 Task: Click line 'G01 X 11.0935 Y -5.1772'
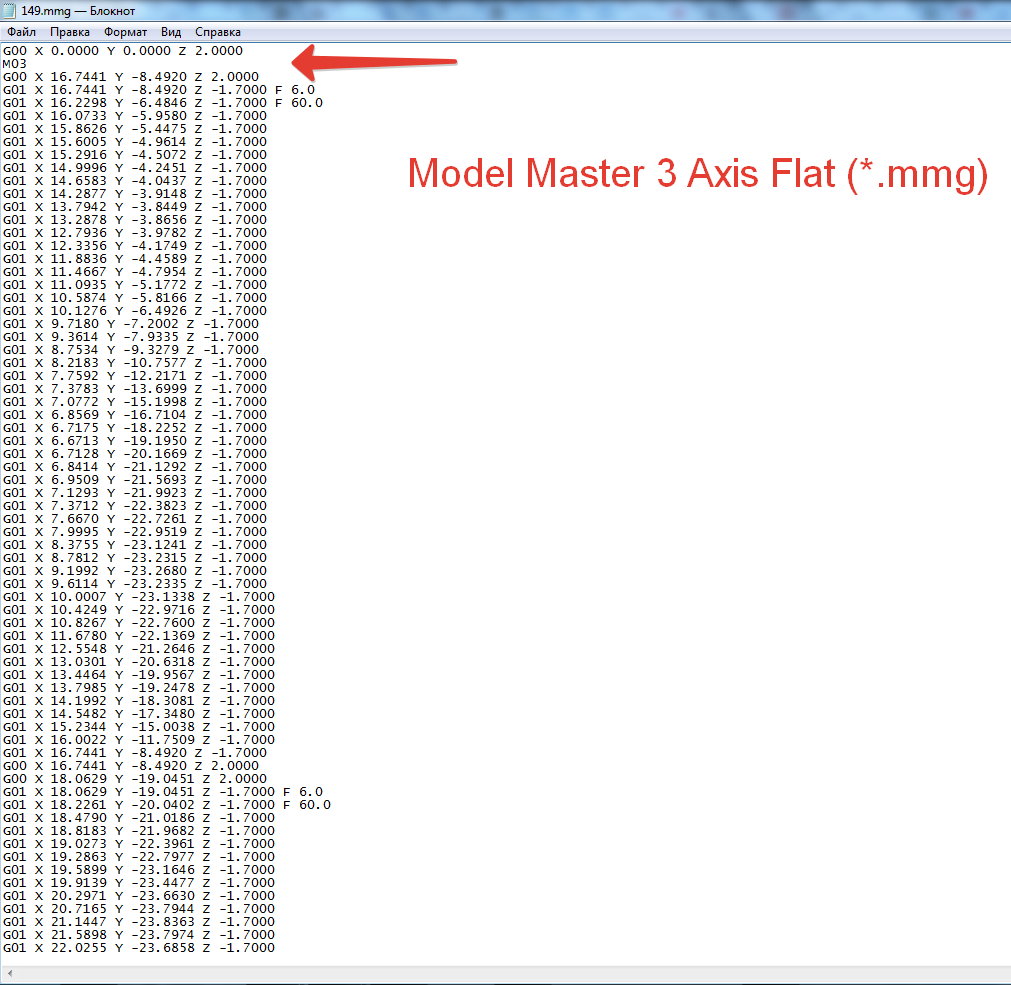tap(135, 285)
